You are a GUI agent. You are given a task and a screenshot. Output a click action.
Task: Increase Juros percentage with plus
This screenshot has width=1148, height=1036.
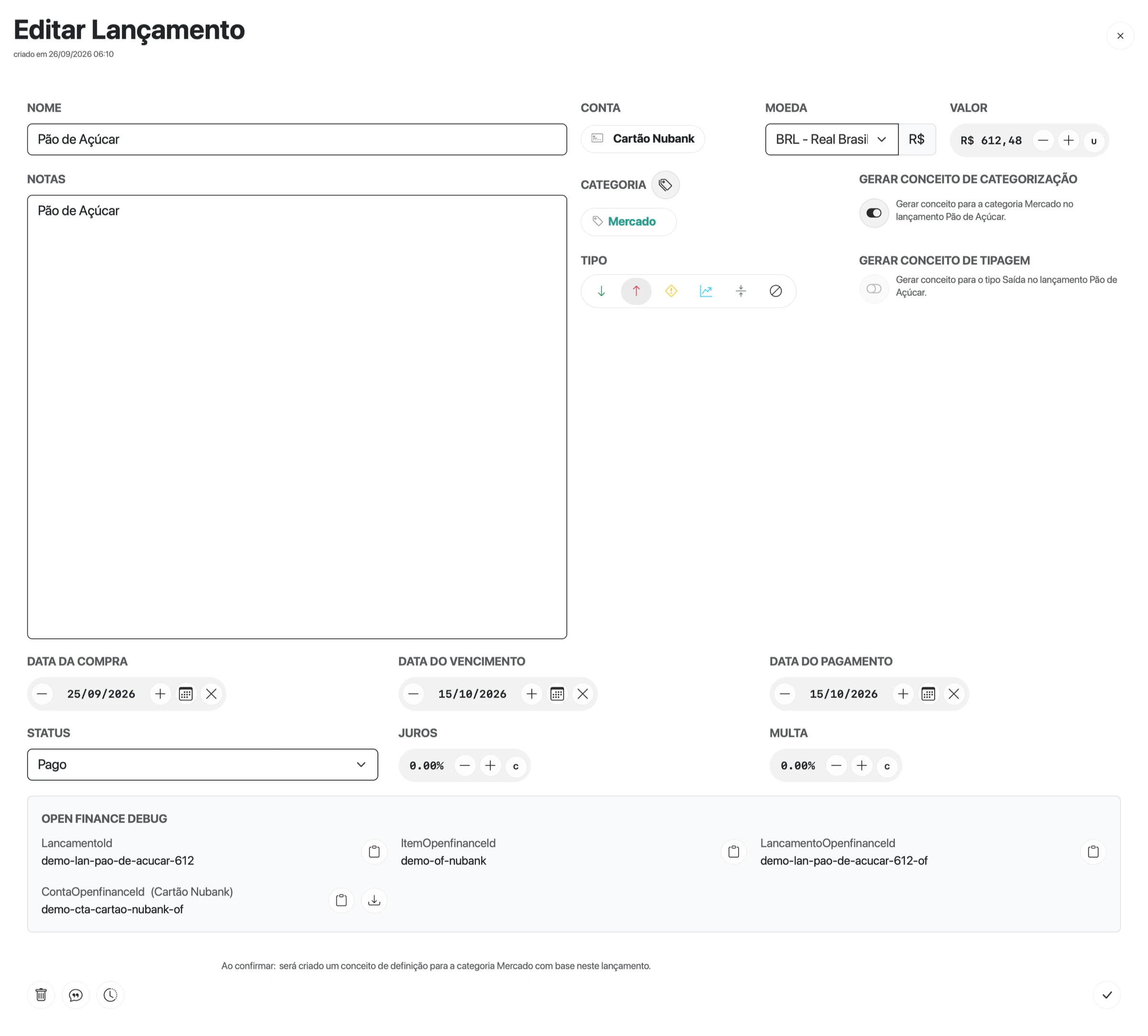click(x=490, y=765)
